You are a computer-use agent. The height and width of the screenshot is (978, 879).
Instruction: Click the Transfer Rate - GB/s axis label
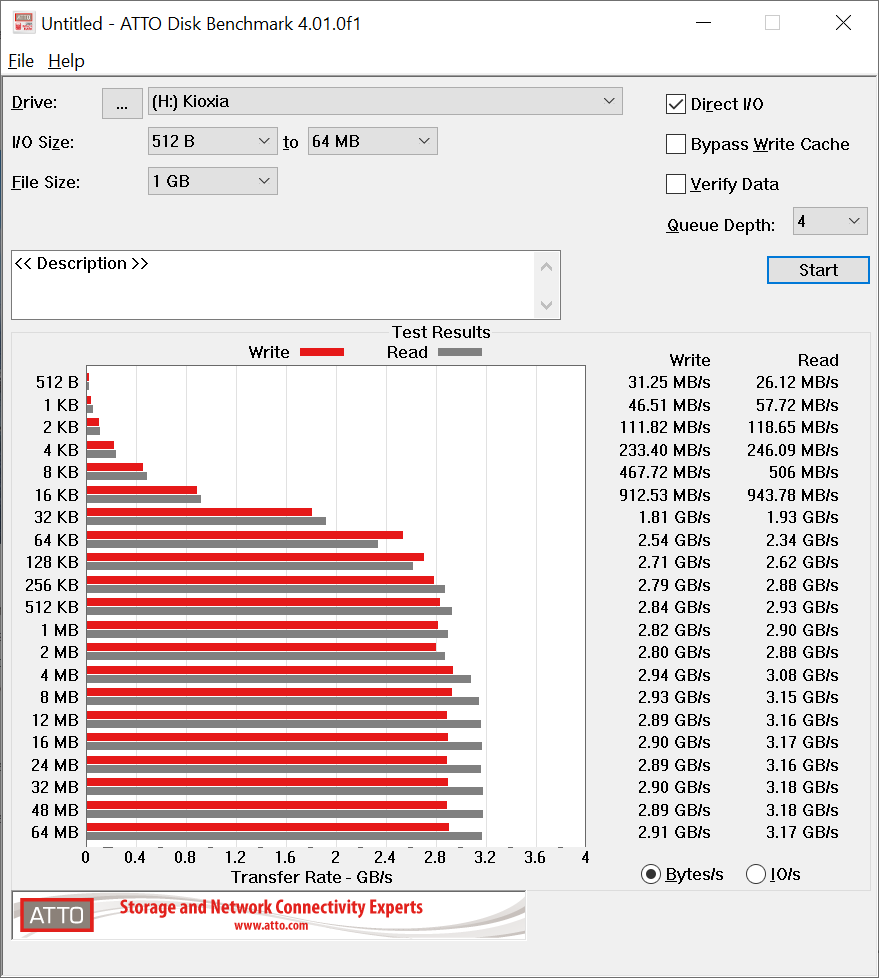312,878
